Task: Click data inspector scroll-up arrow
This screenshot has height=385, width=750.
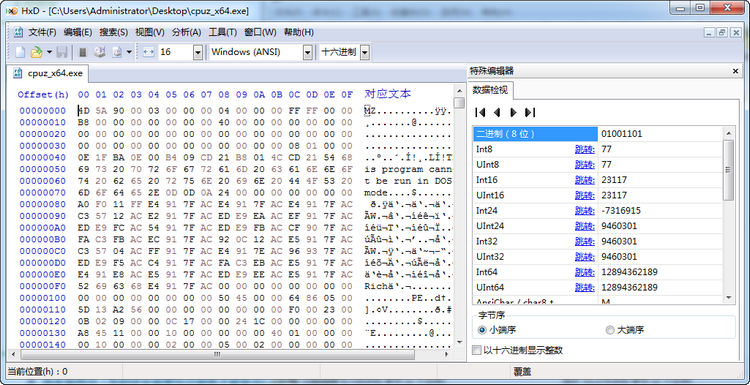Action: (x=728, y=133)
